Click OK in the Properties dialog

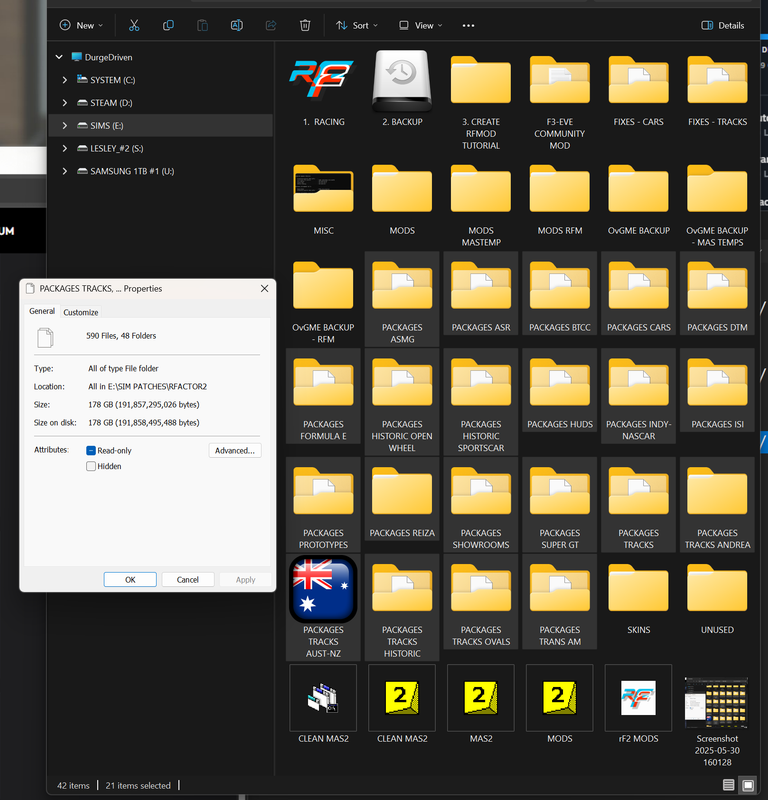click(130, 580)
